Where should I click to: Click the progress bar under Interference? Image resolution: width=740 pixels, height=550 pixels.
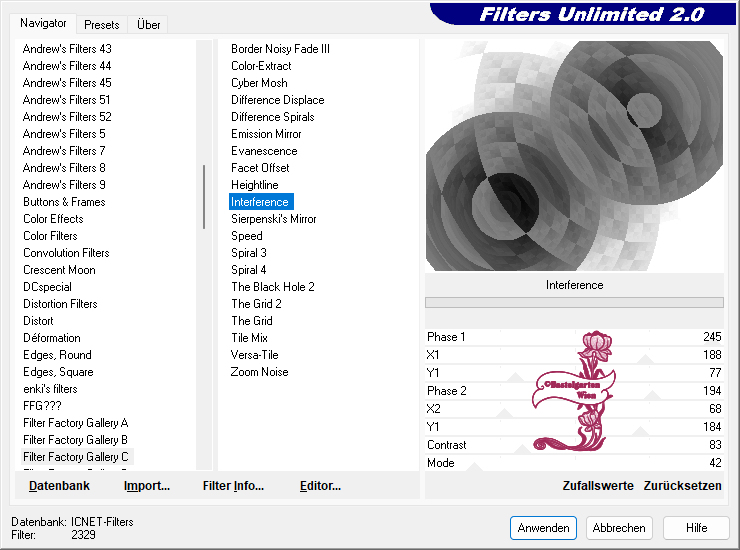[x=574, y=303]
